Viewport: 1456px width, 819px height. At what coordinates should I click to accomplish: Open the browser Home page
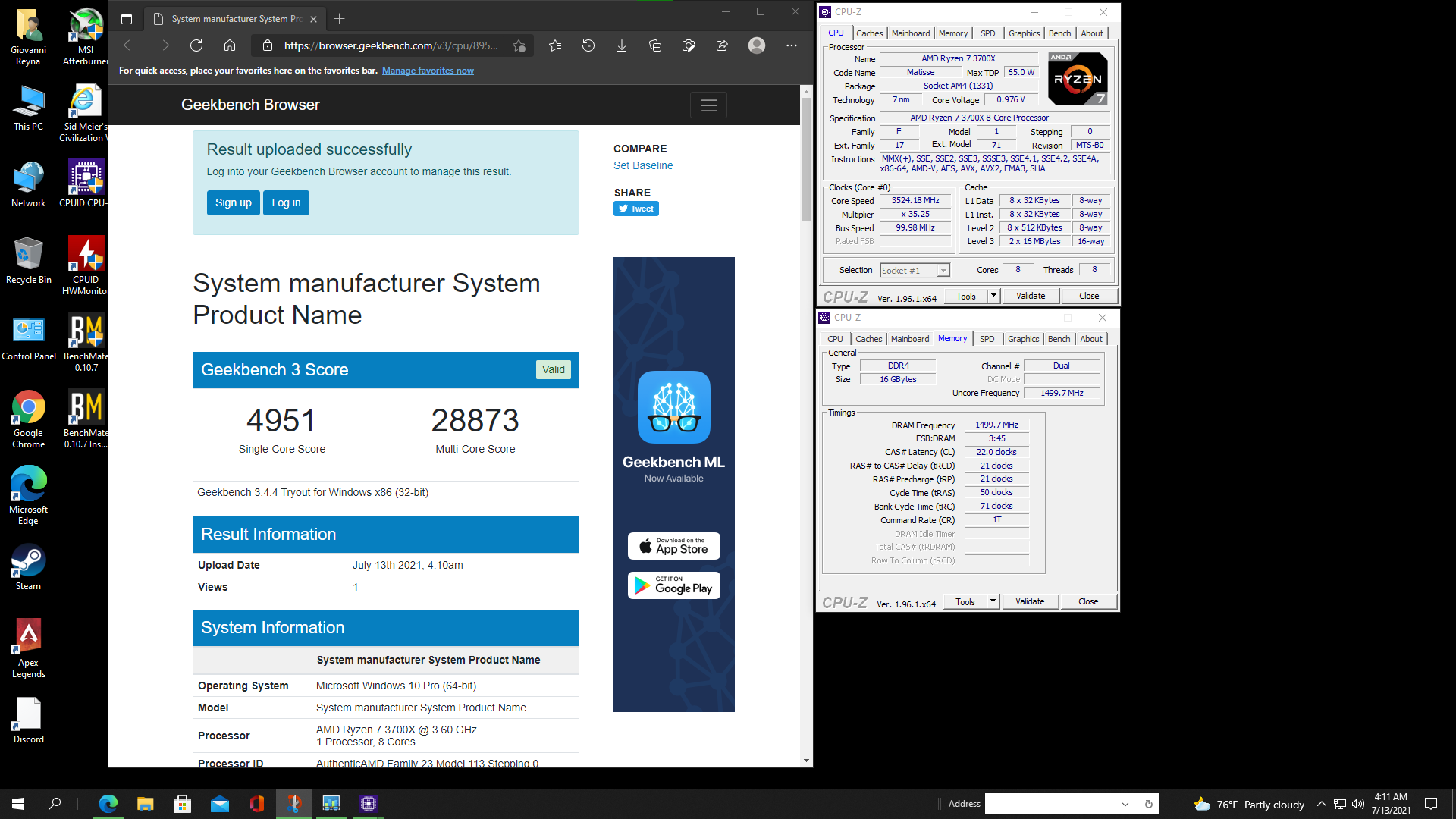pyautogui.click(x=230, y=45)
